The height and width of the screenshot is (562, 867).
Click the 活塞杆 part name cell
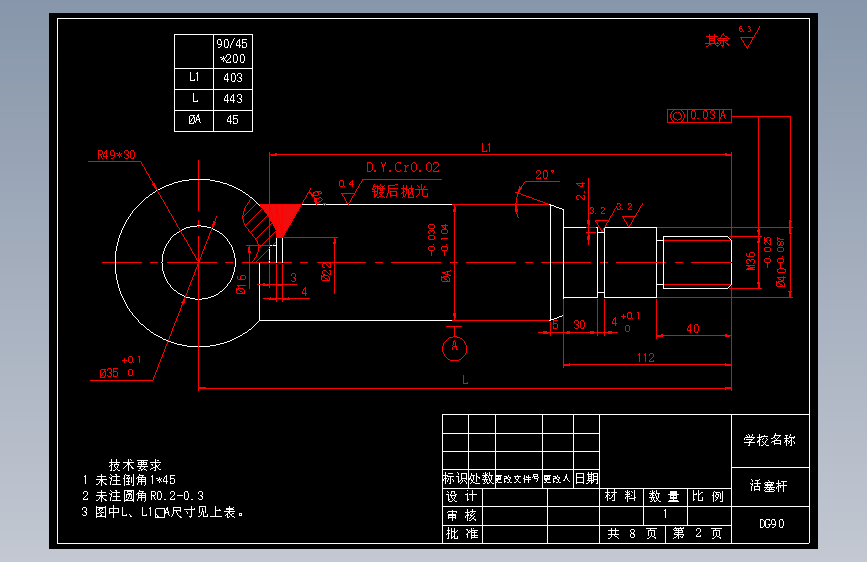[770, 487]
